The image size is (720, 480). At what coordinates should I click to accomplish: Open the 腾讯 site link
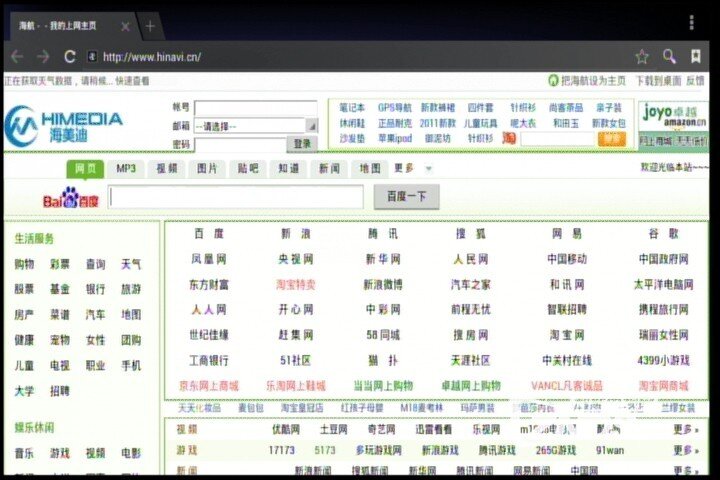point(383,234)
